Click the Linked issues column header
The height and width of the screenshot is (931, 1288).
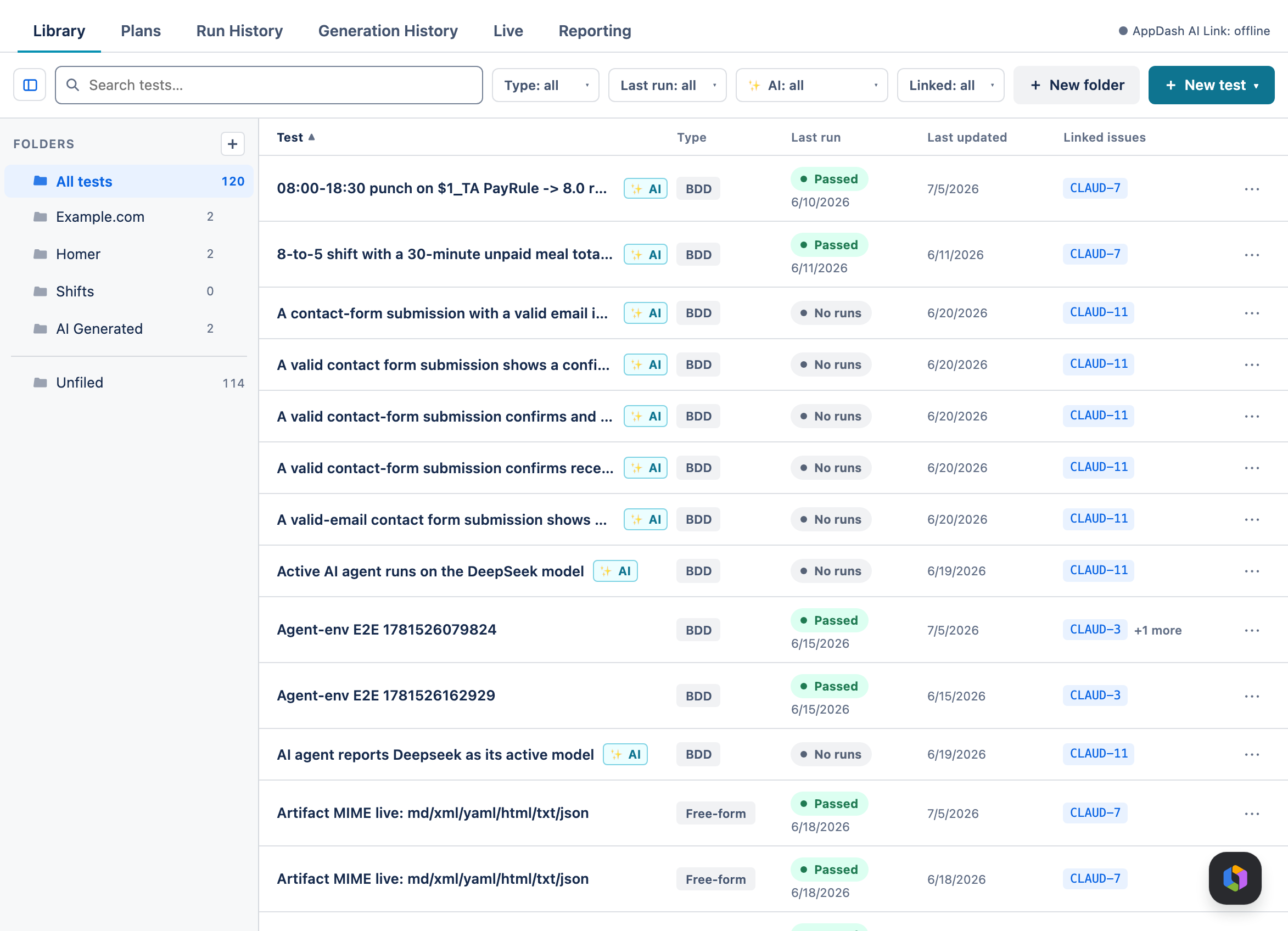pyautogui.click(x=1104, y=137)
